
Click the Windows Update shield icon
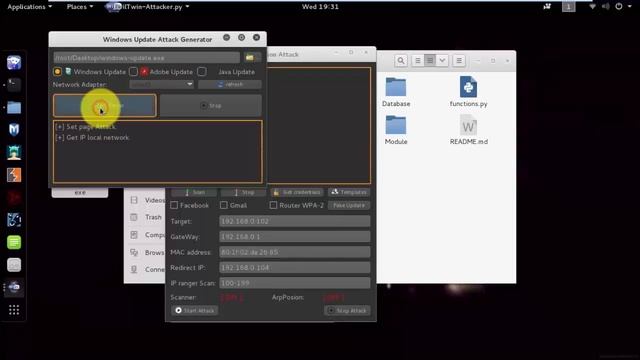68,72
